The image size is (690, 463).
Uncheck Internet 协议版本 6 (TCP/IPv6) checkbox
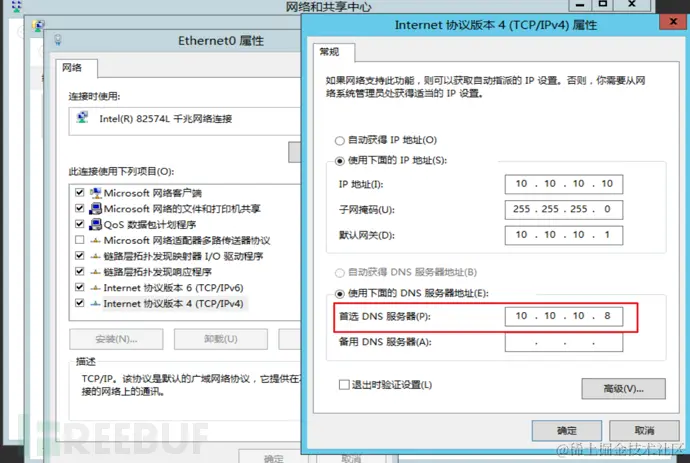click(x=80, y=287)
